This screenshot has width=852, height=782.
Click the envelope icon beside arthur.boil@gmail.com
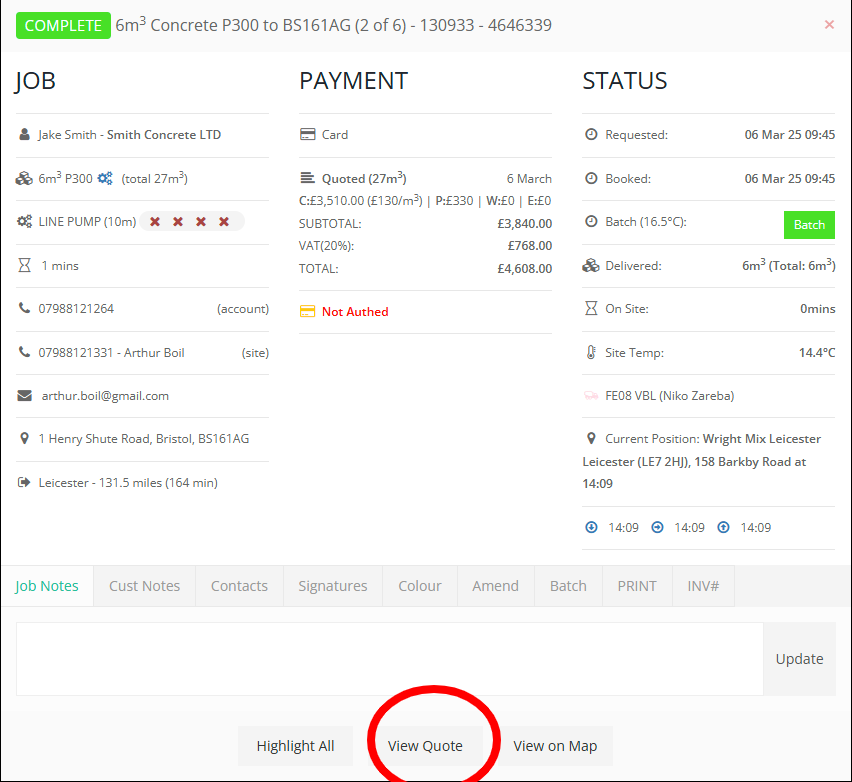(x=24, y=396)
